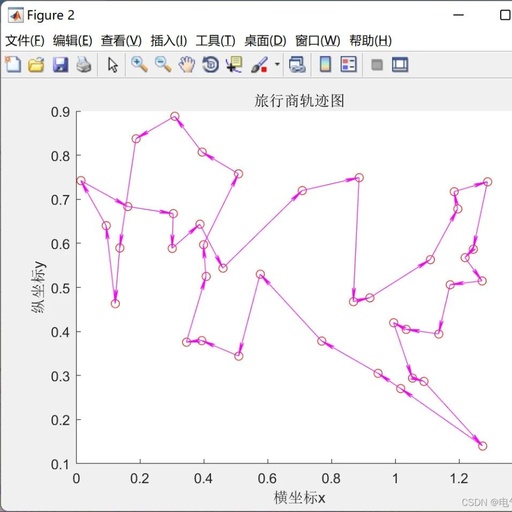This screenshot has height=512, width=512.
Task: Click the MATLAB logo in the title bar
Action: point(16,15)
